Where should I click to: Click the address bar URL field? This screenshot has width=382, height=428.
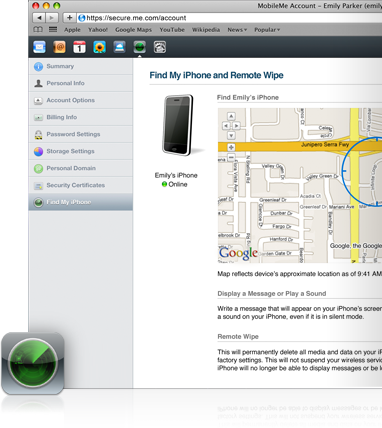[x=229, y=18]
